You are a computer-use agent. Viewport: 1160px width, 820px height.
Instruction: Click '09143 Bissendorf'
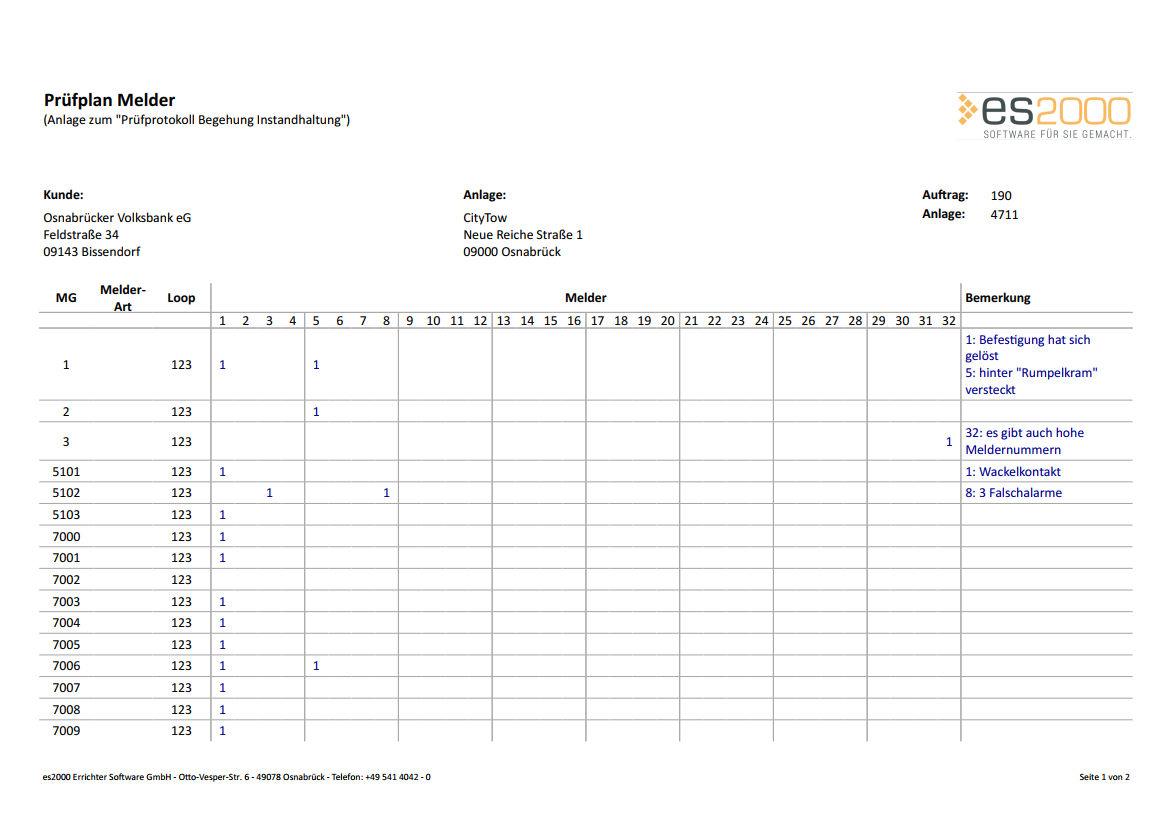[92, 252]
